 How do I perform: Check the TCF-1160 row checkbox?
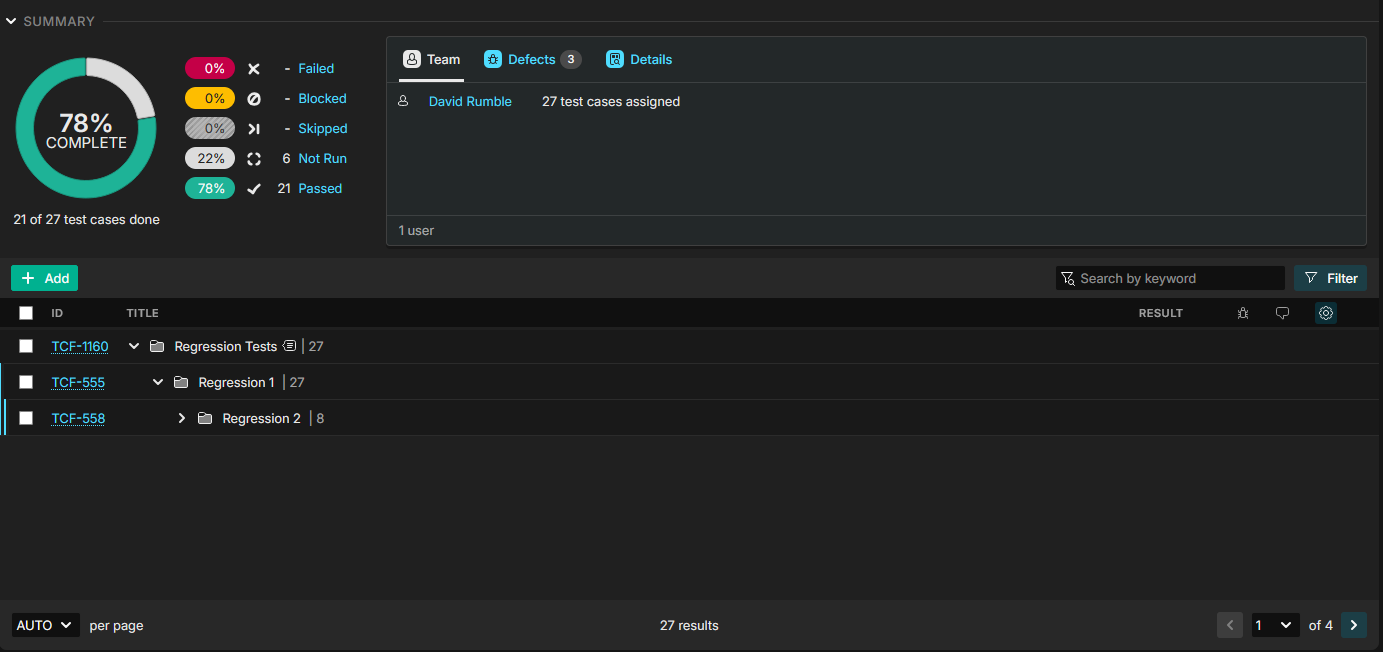coord(26,346)
